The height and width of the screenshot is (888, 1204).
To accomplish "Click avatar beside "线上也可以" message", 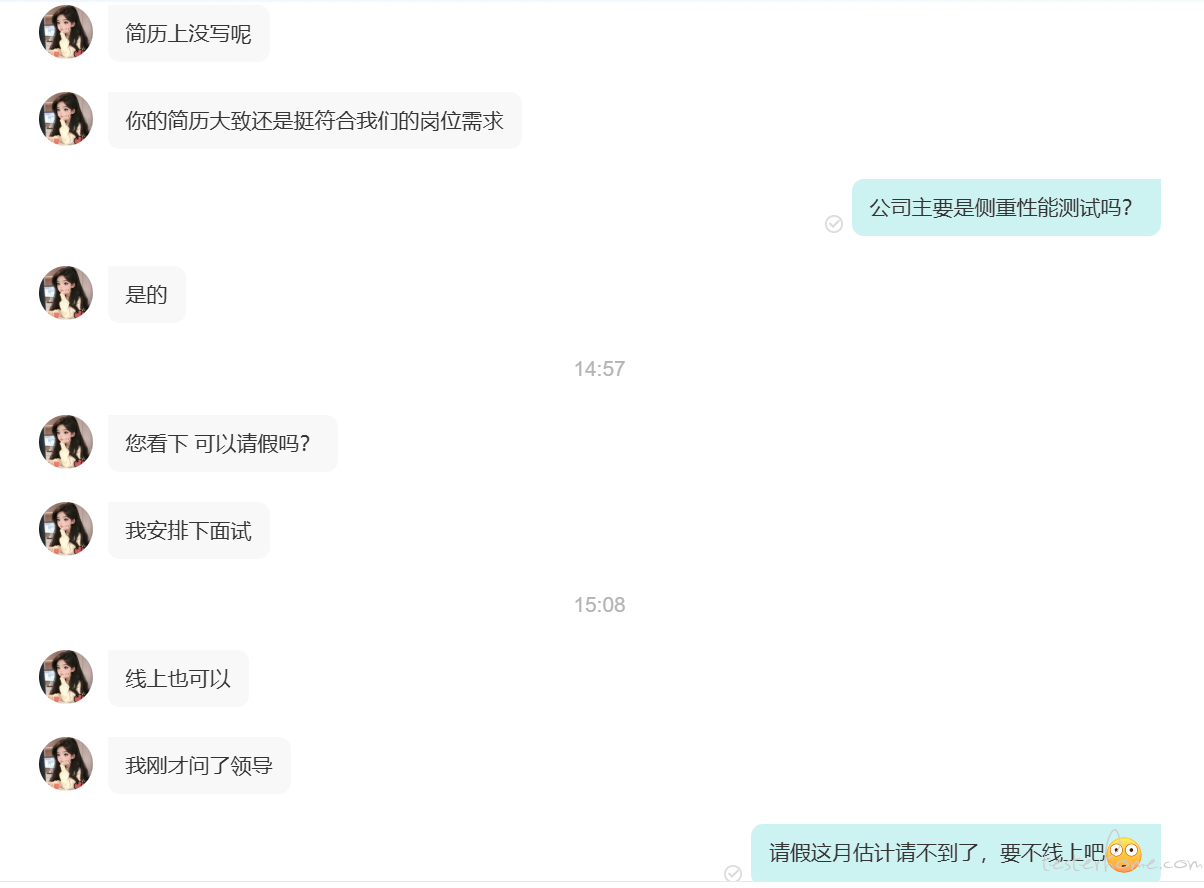I will pyautogui.click(x=66, y=677).
